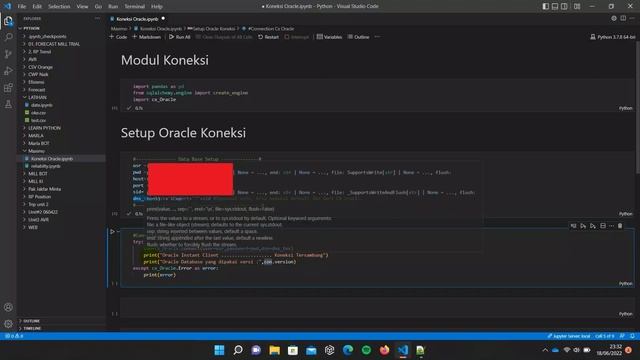Click Execute Cell and Below icon

click(x=593, y=226)
